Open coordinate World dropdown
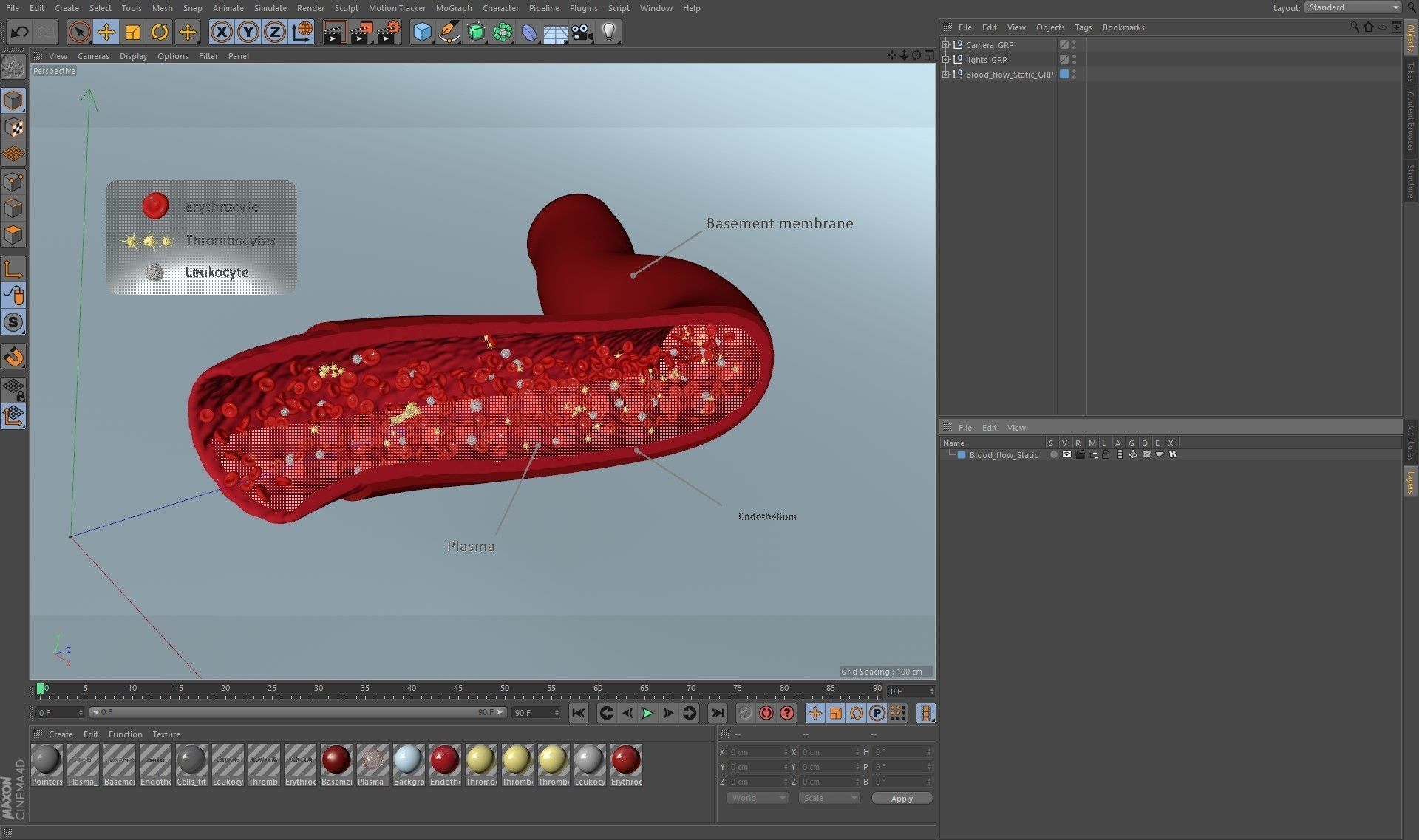This screenshot has height=840, width=1419. (758, 798)
